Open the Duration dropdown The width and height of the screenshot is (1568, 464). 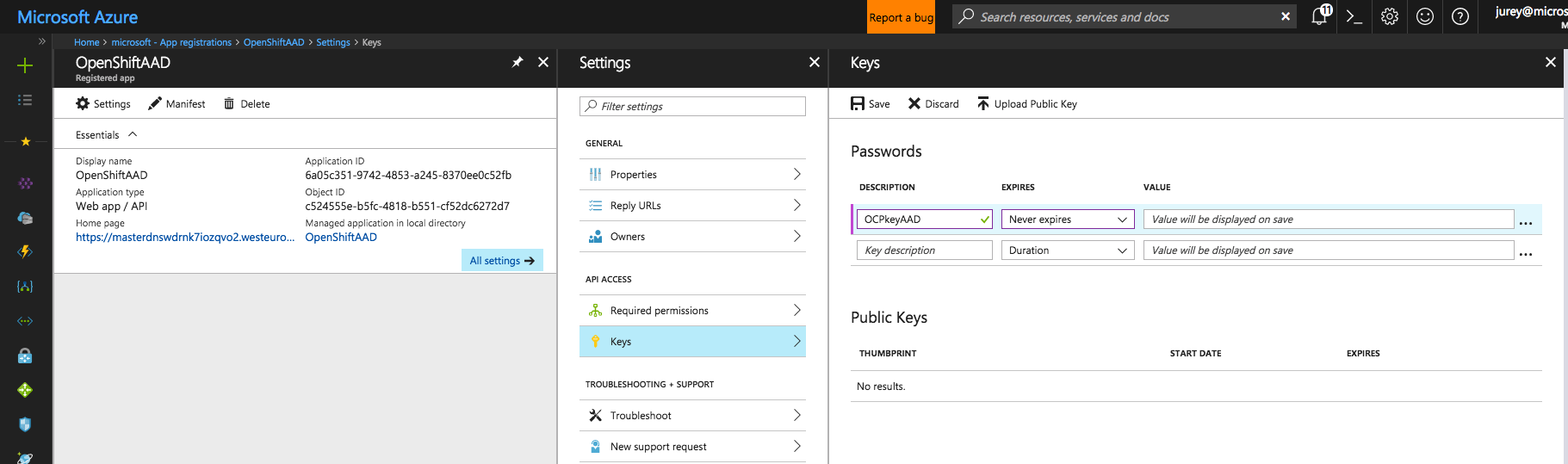(1067, 251)
